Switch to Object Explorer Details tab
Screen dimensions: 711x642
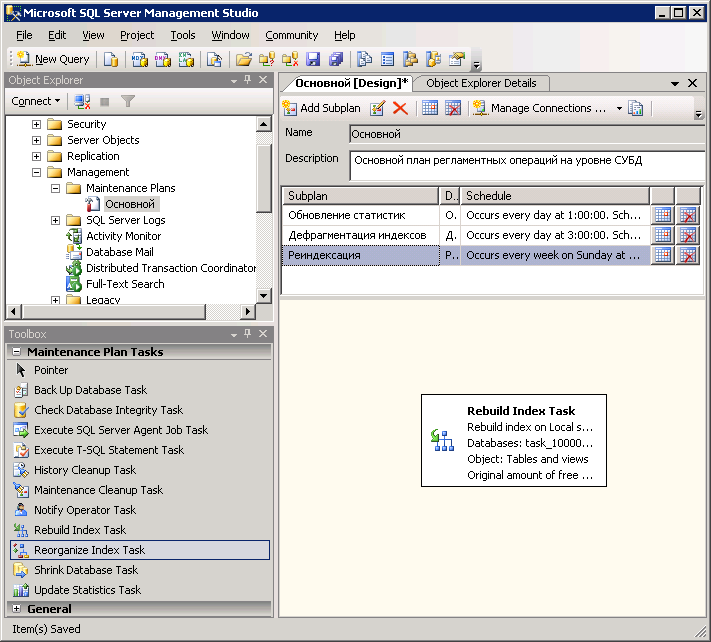(x=481, y=83)
